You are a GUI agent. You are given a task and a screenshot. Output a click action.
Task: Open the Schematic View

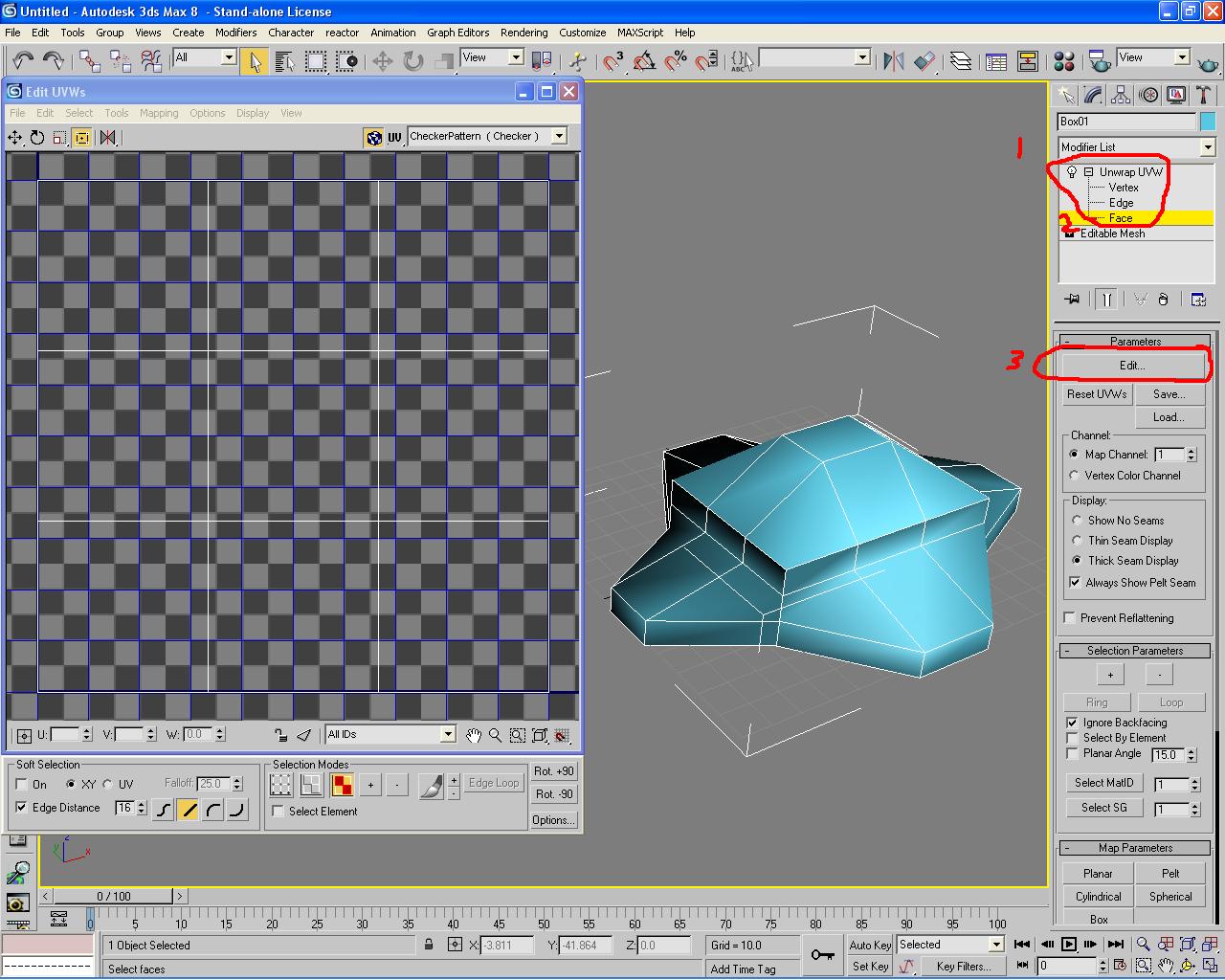click(1027, 61)
